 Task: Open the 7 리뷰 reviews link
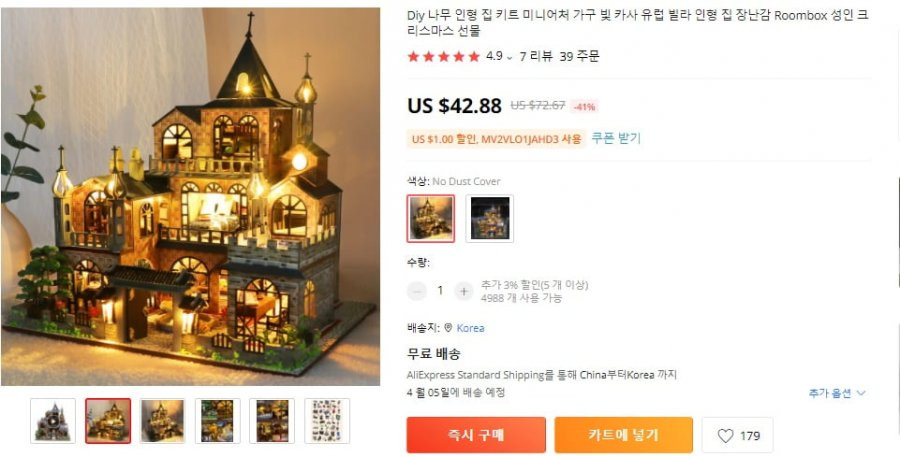[536, 56]
